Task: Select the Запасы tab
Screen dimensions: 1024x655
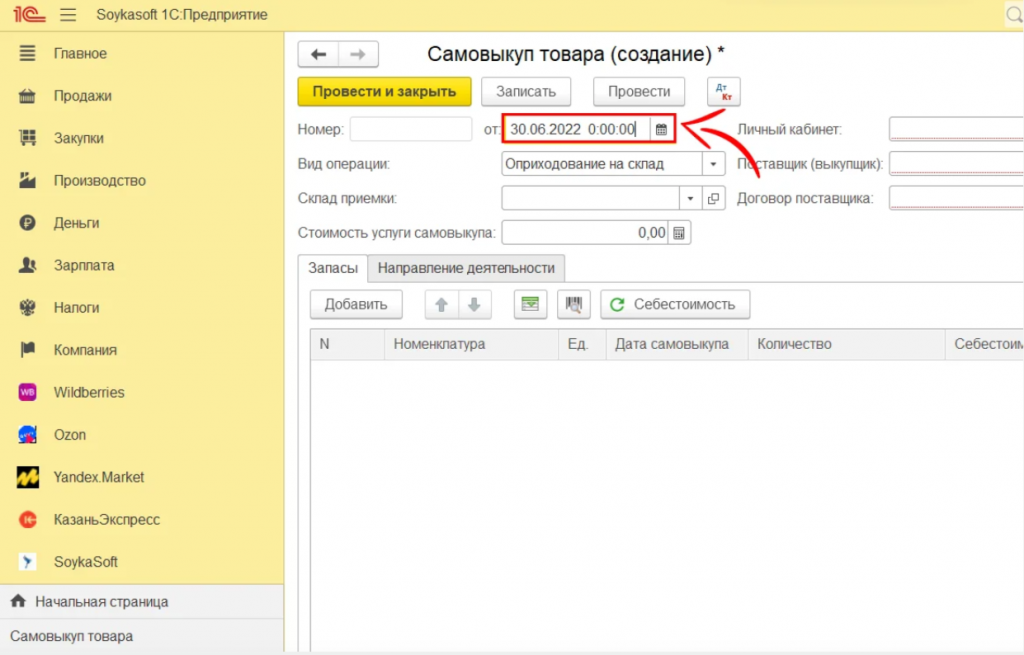Action: 333,268
